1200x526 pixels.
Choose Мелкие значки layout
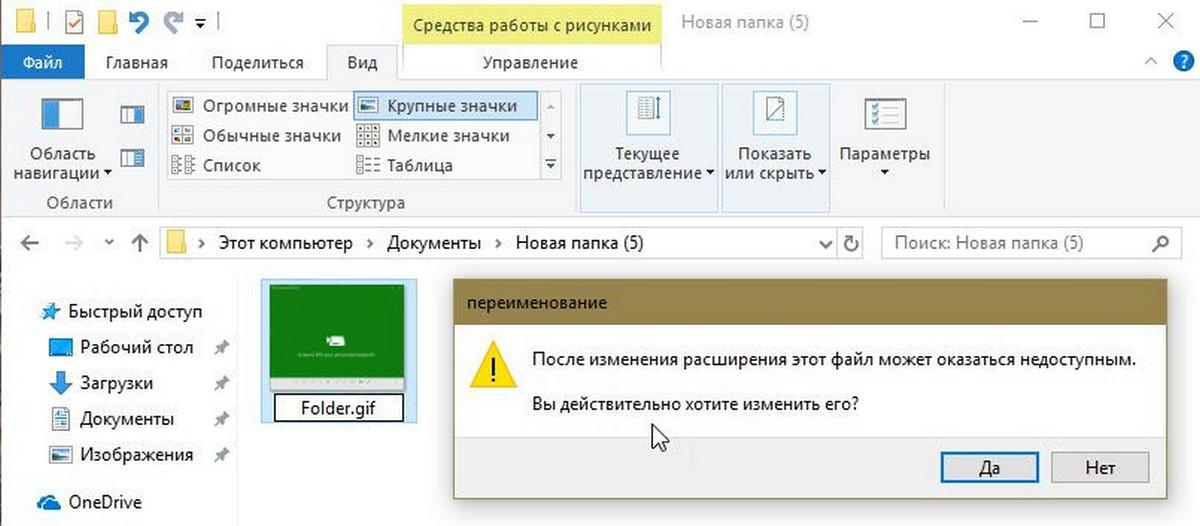point(434,136)
